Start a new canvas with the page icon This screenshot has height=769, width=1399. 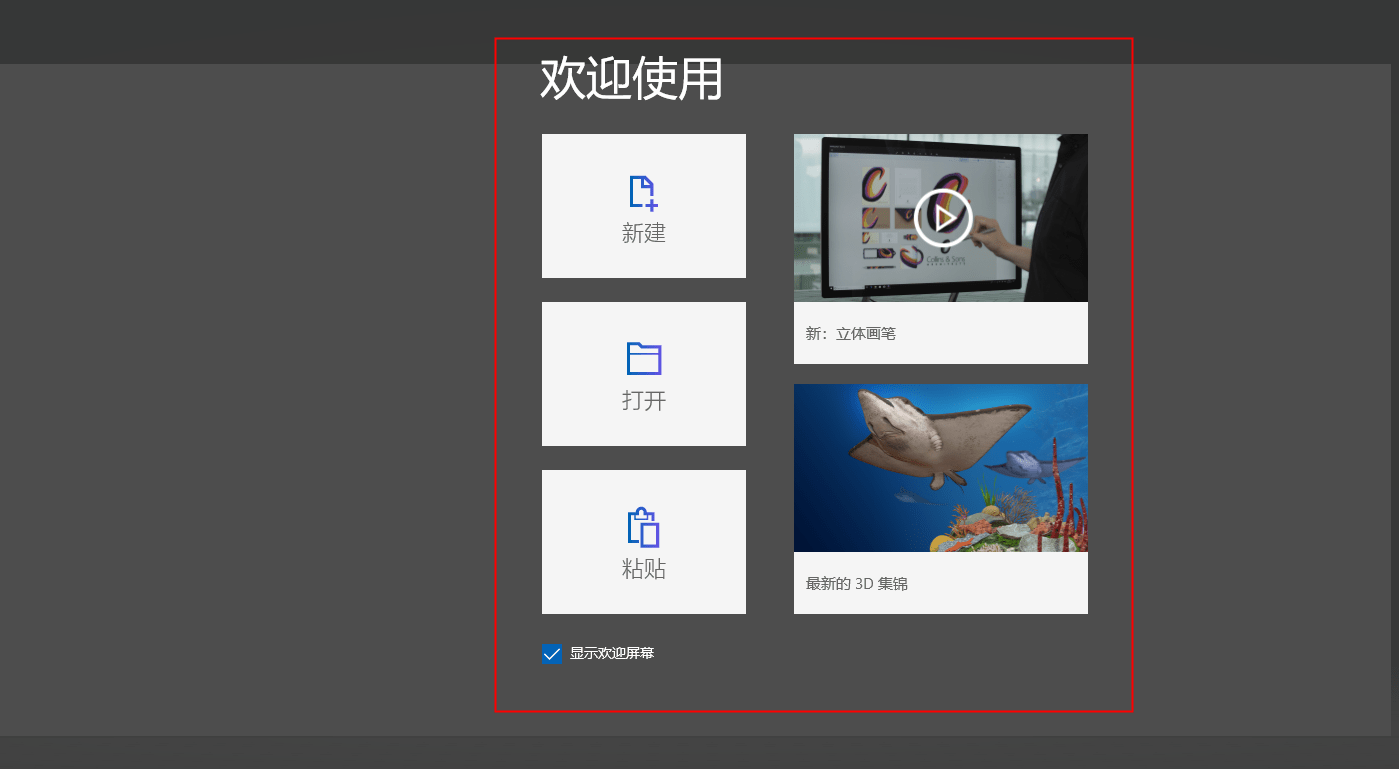643,192
